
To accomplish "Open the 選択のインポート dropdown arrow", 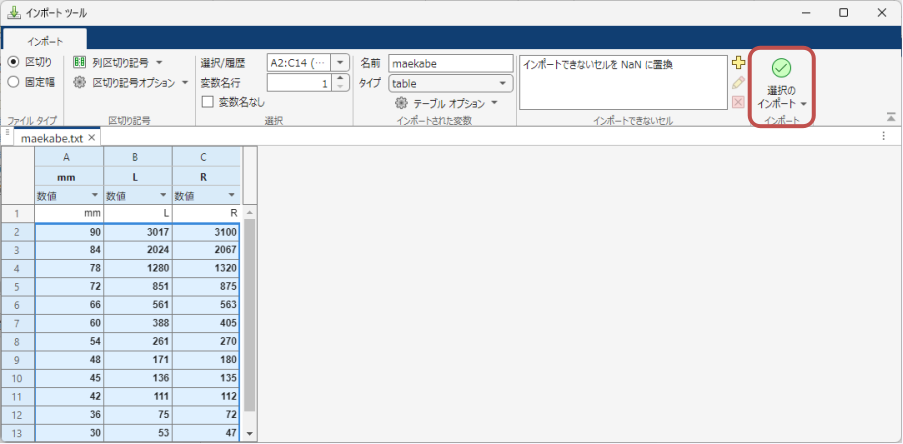I will tap(804, 104).
